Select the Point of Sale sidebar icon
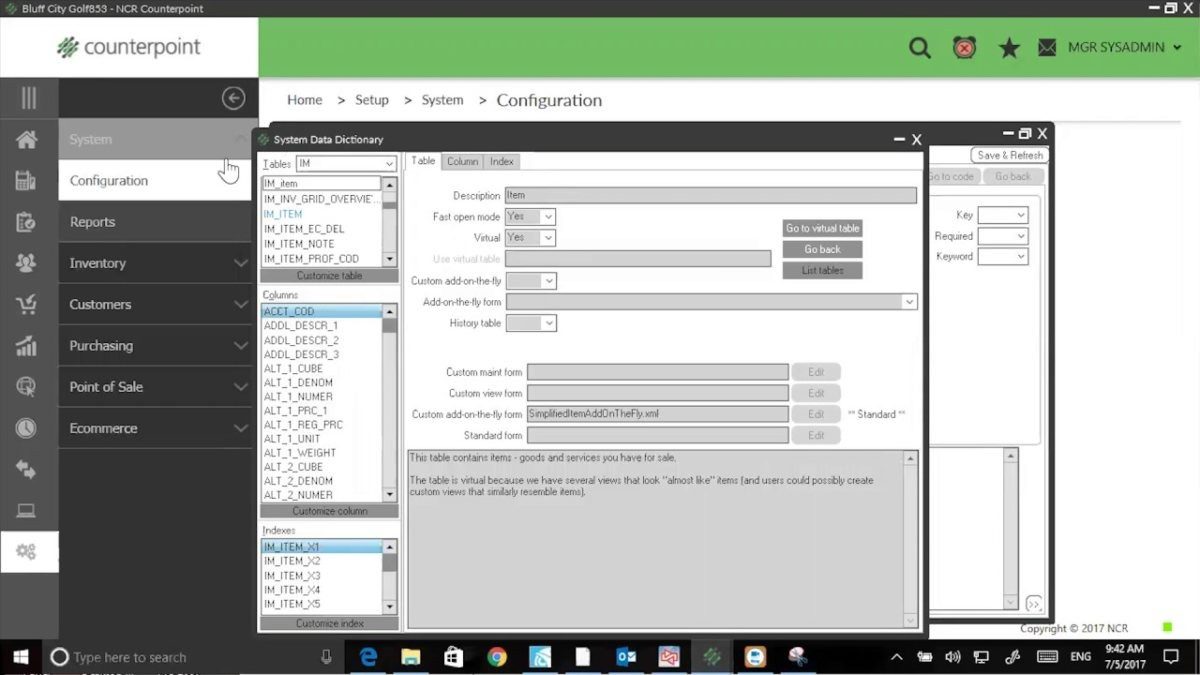The height and width of the screenshot is (675, 1200). (29, 386)
